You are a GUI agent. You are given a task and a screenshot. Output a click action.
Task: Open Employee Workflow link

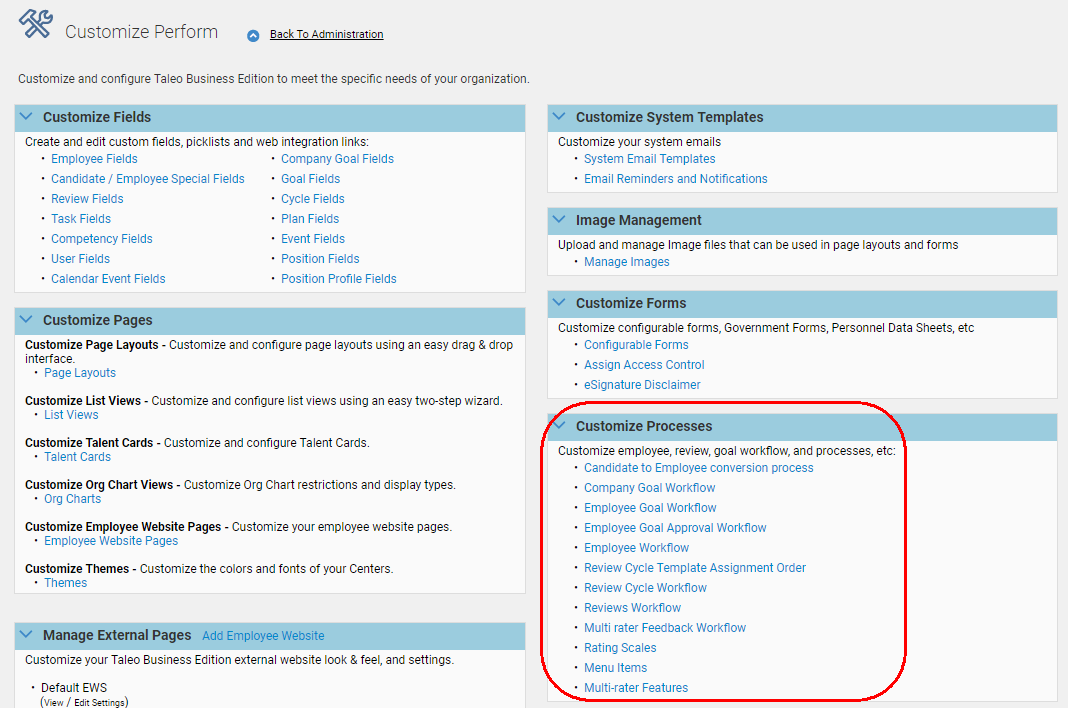636,548
